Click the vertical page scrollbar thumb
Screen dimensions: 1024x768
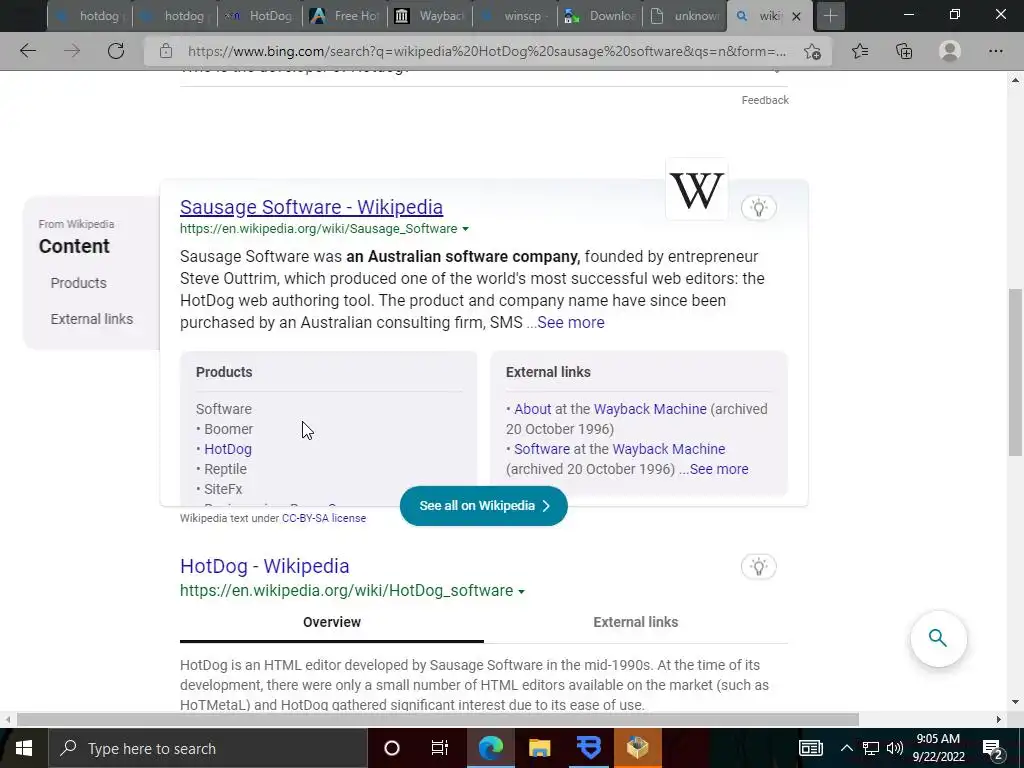1015,372
